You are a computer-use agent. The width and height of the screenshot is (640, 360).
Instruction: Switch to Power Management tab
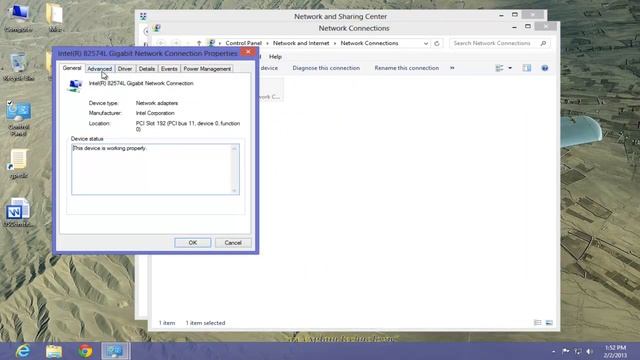pyautogui.click(x=207, y=69)
